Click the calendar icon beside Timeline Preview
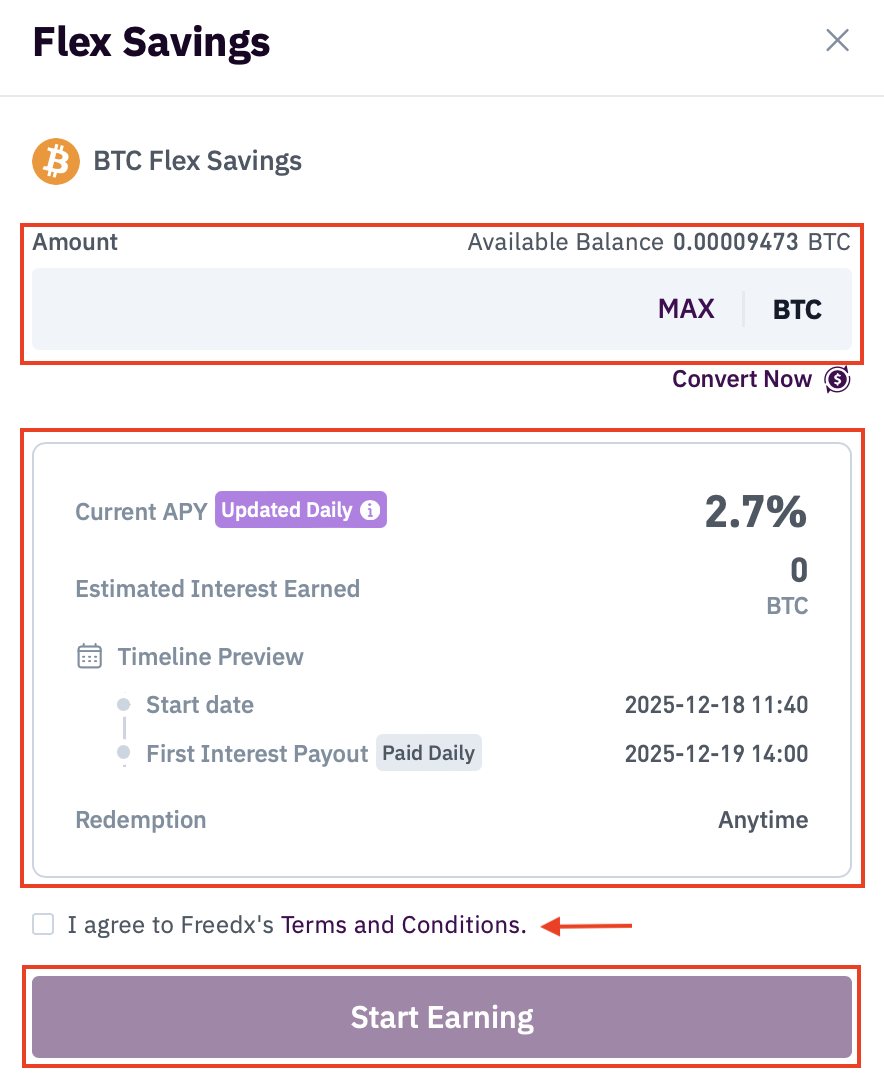This screenshot has height=1090, width=884. 90,657
